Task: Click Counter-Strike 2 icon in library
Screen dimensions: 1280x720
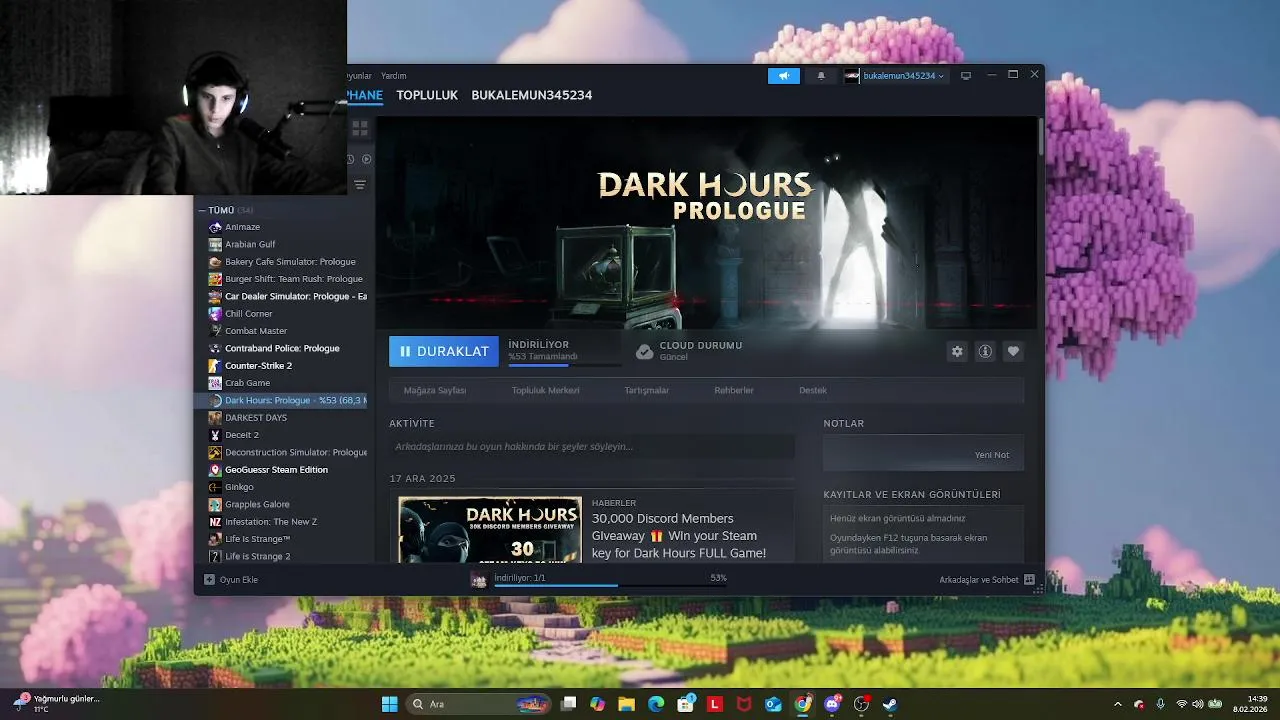Action: tap(215, 366)
